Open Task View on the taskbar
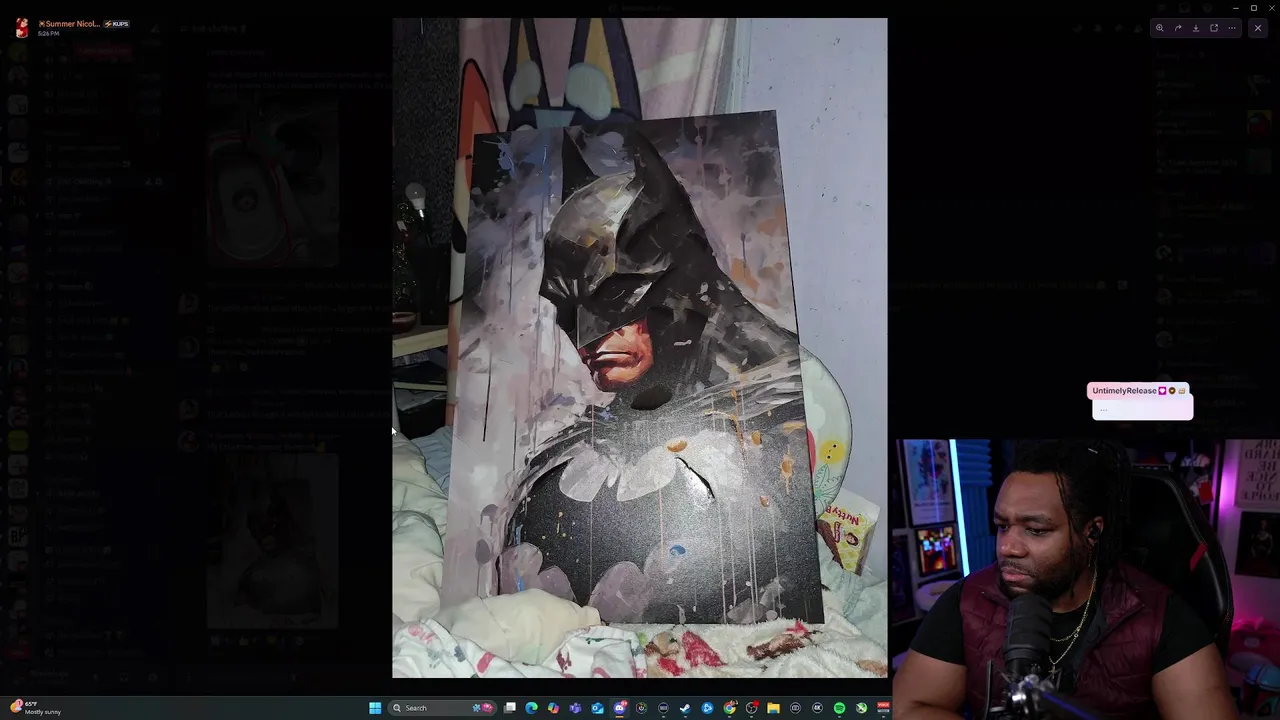 509,708
